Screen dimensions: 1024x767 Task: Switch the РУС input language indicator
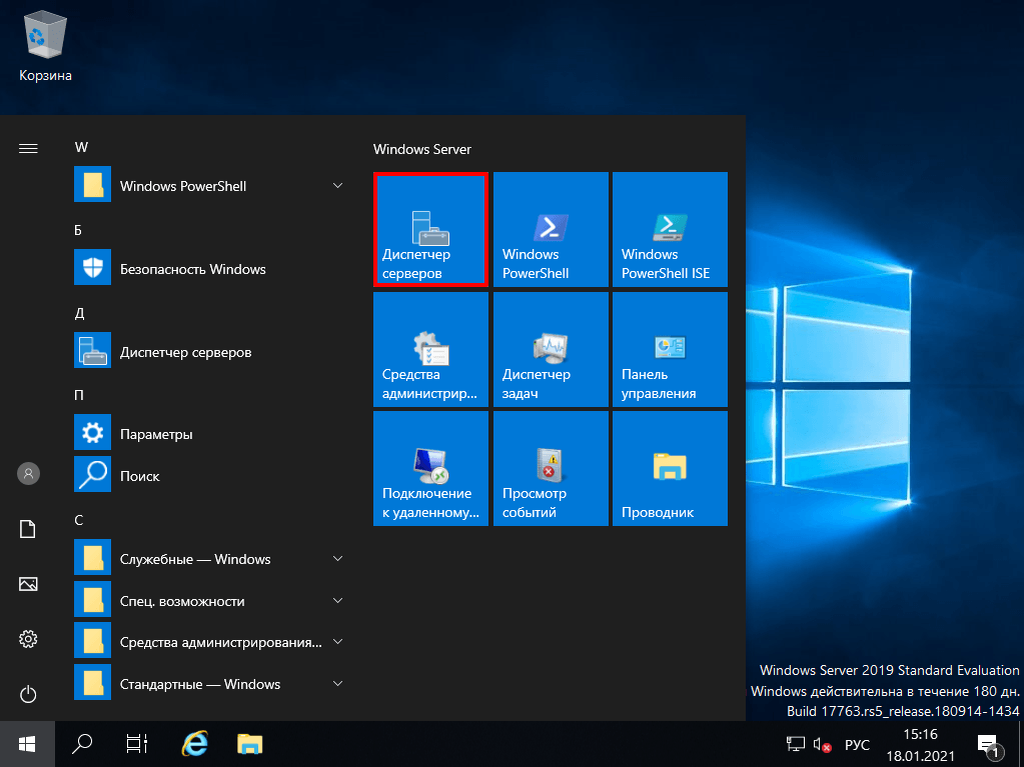coord(857,745)
